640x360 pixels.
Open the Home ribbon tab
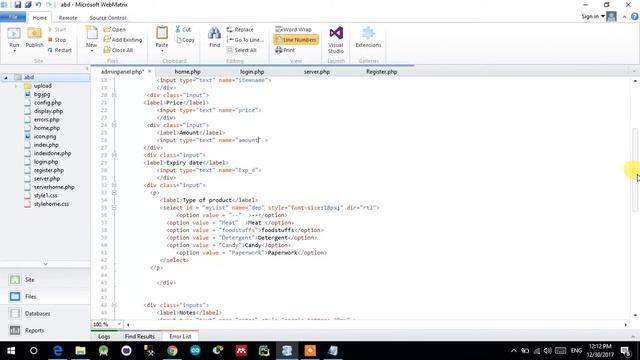[40, 18]
